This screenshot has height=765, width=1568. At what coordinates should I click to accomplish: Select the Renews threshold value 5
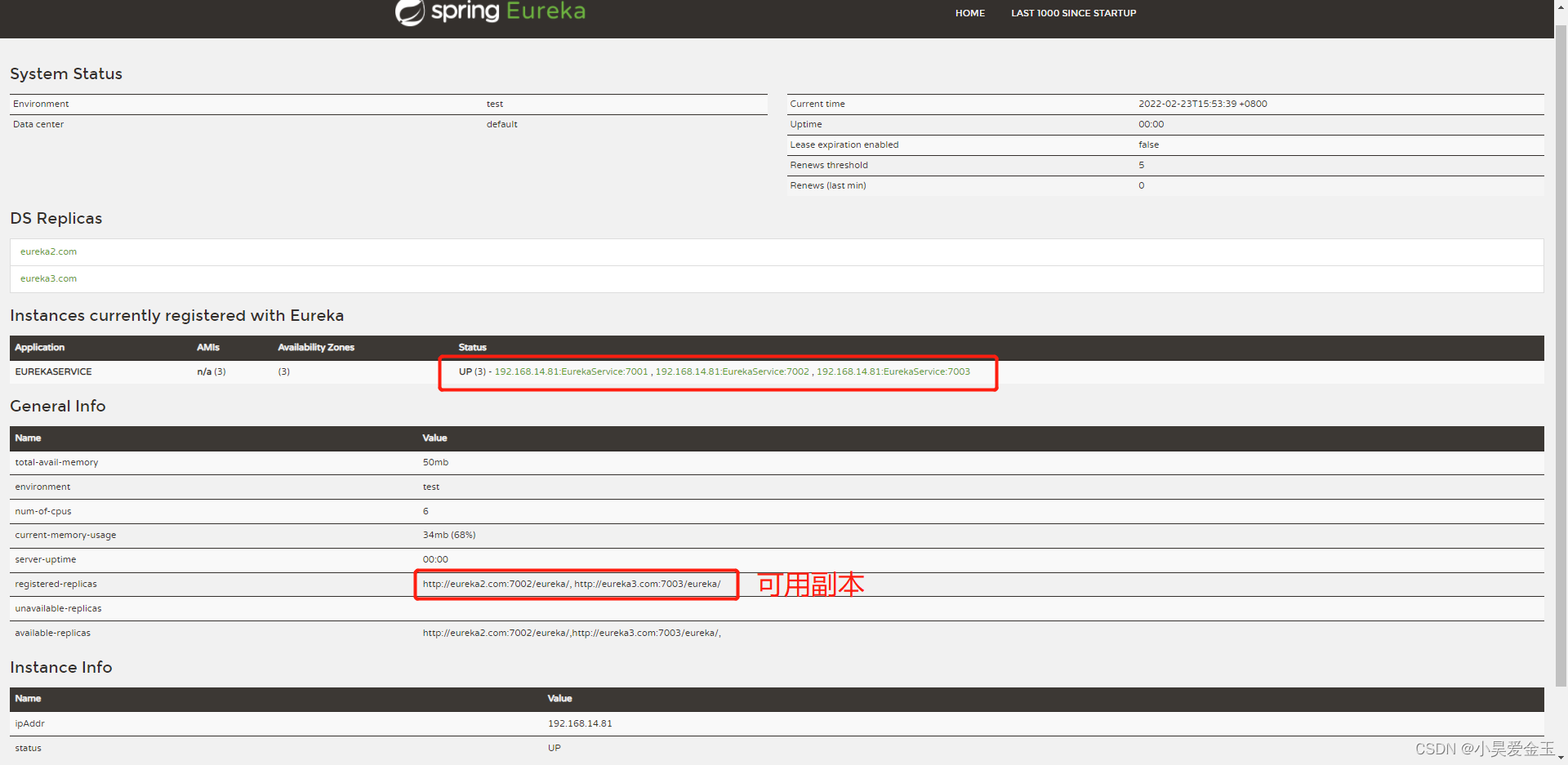click(x=1142, y=165)
